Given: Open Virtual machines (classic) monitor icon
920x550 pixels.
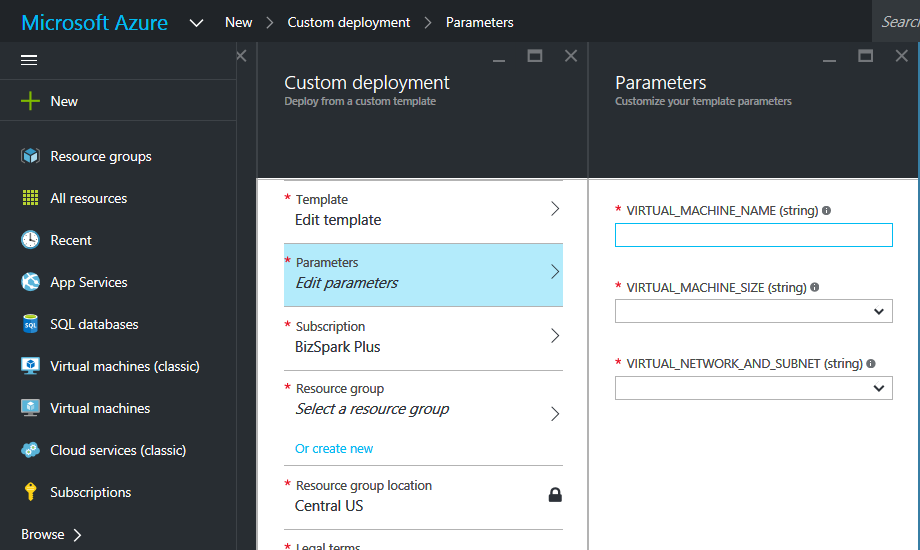Looking at the screenshot, I should (x=31, y=366).
